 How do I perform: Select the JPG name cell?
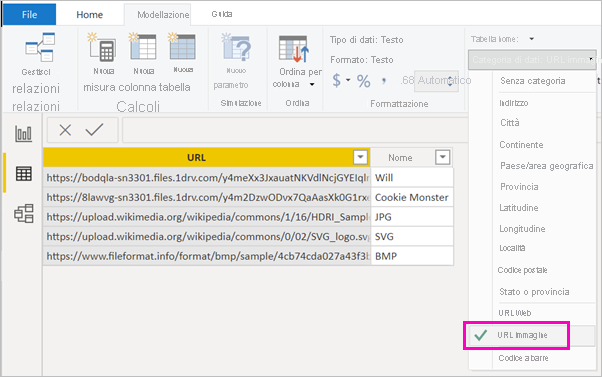click(412, 217)
